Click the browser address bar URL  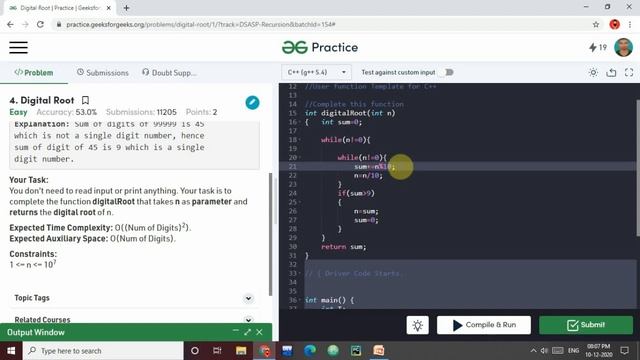pos(200,24)
